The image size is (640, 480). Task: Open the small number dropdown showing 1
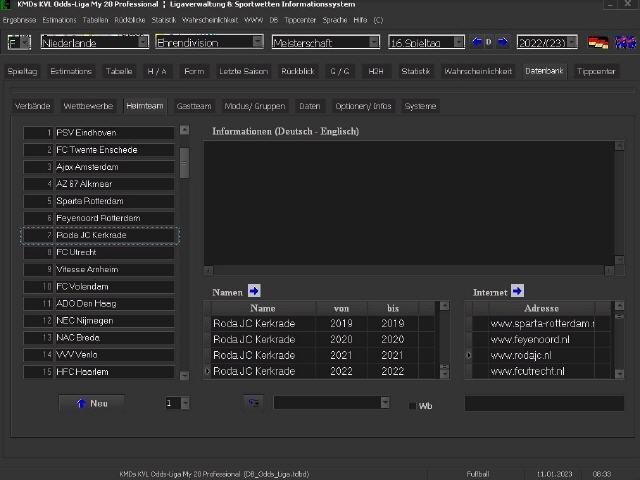(x=185, y=403)
